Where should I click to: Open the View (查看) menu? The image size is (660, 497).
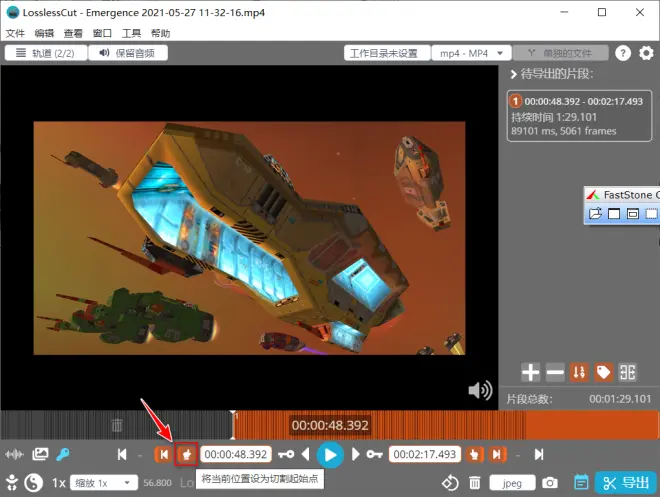73,33
